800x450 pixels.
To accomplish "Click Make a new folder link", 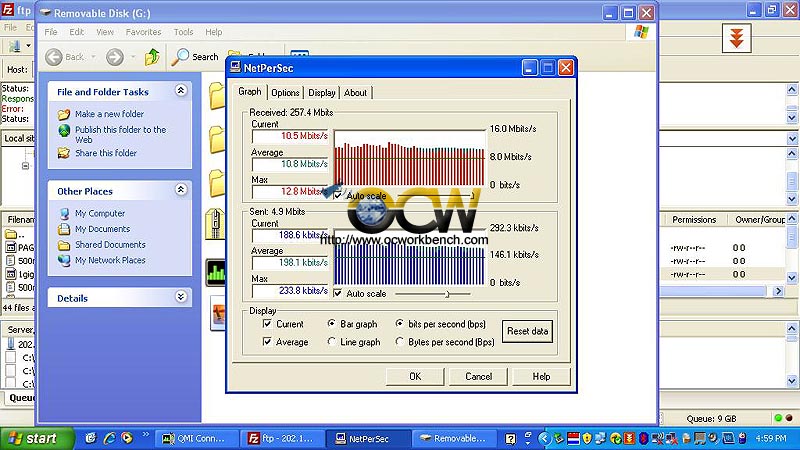I will (109, 114).
